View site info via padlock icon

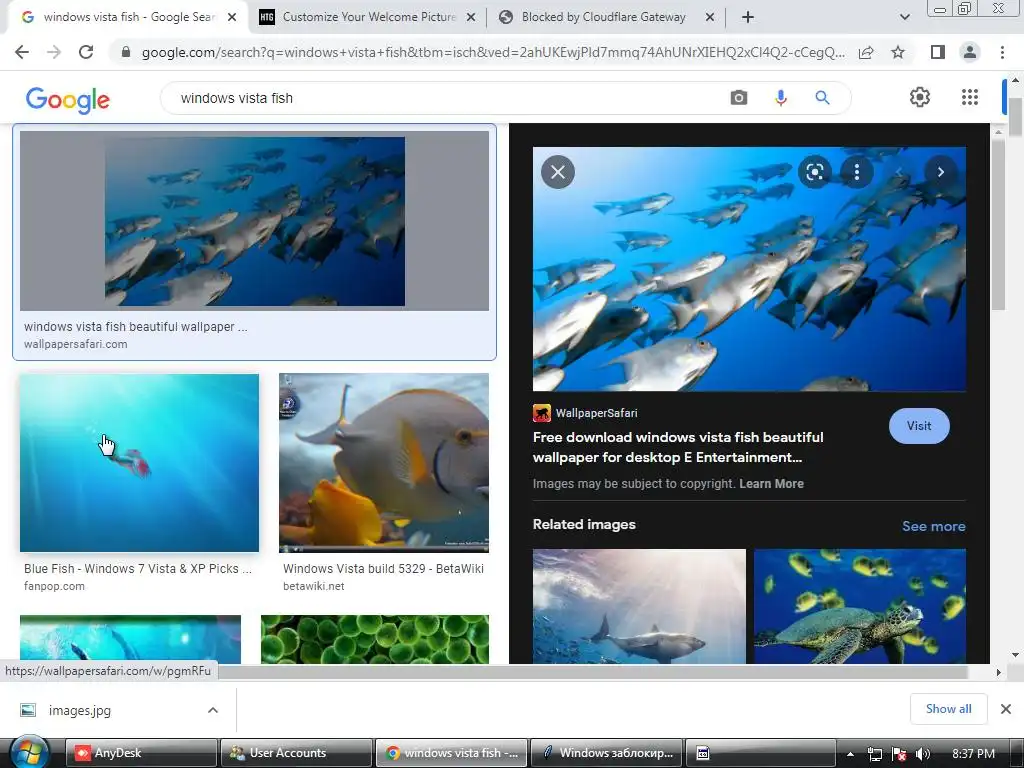tap(126, 52)
